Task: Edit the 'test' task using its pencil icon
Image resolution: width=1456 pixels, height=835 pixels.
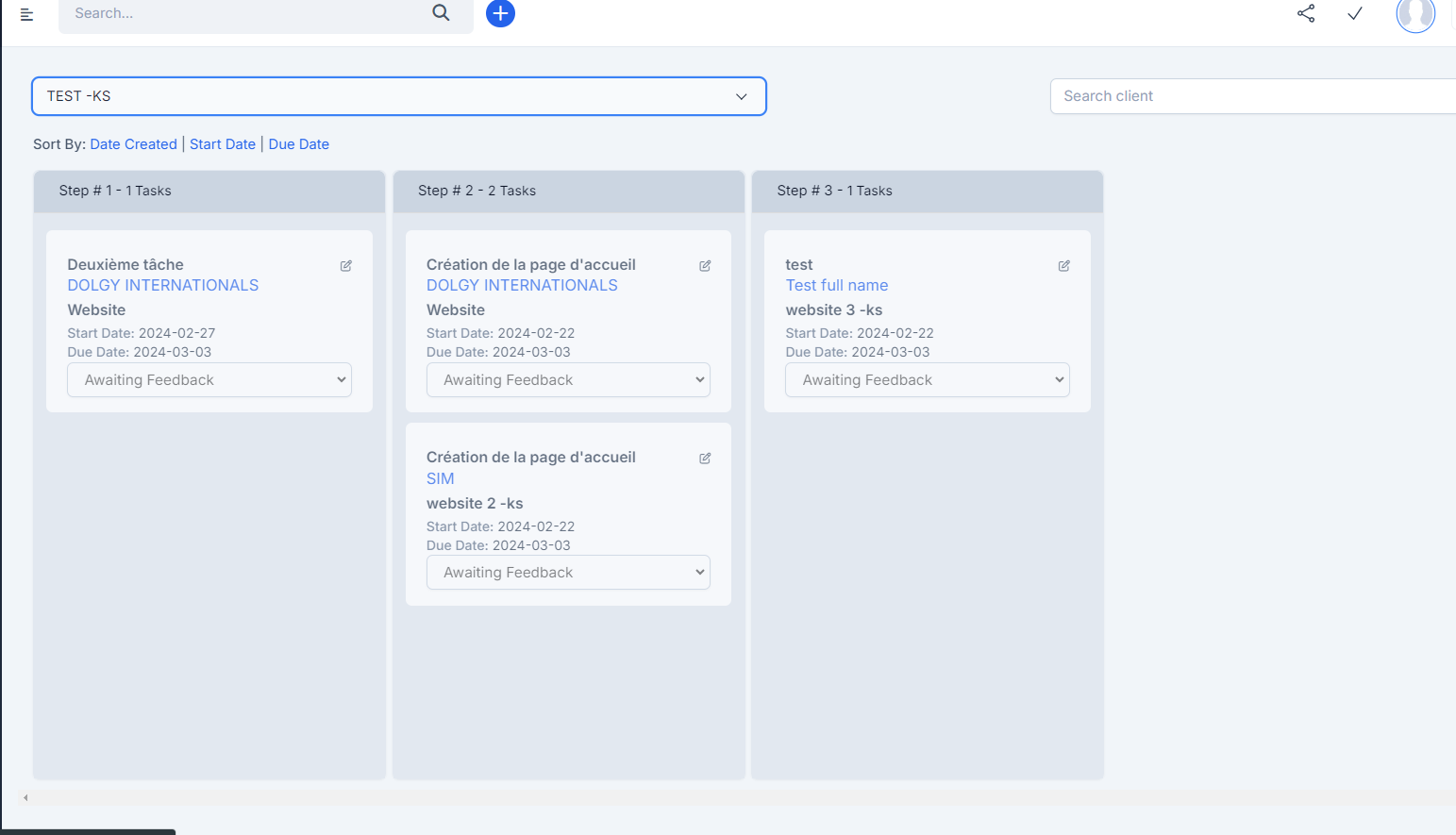Action: [1063, 266]
